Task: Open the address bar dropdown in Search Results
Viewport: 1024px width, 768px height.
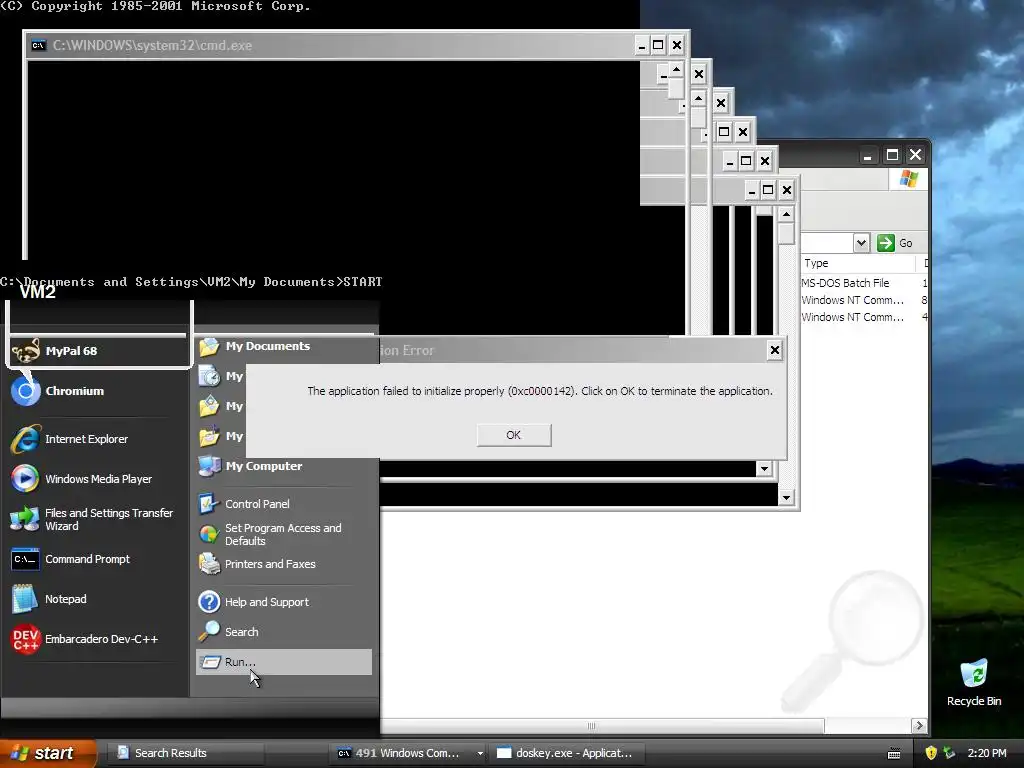Action: (861, 243)
